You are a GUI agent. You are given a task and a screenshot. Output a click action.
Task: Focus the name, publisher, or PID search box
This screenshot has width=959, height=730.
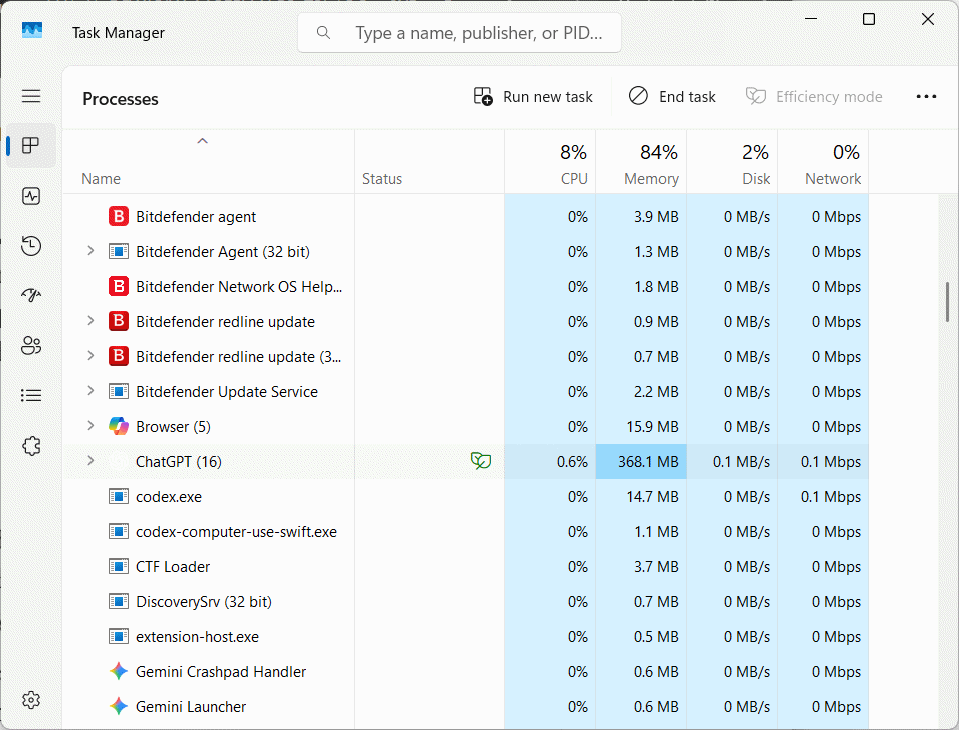click(x=459, y=32)
